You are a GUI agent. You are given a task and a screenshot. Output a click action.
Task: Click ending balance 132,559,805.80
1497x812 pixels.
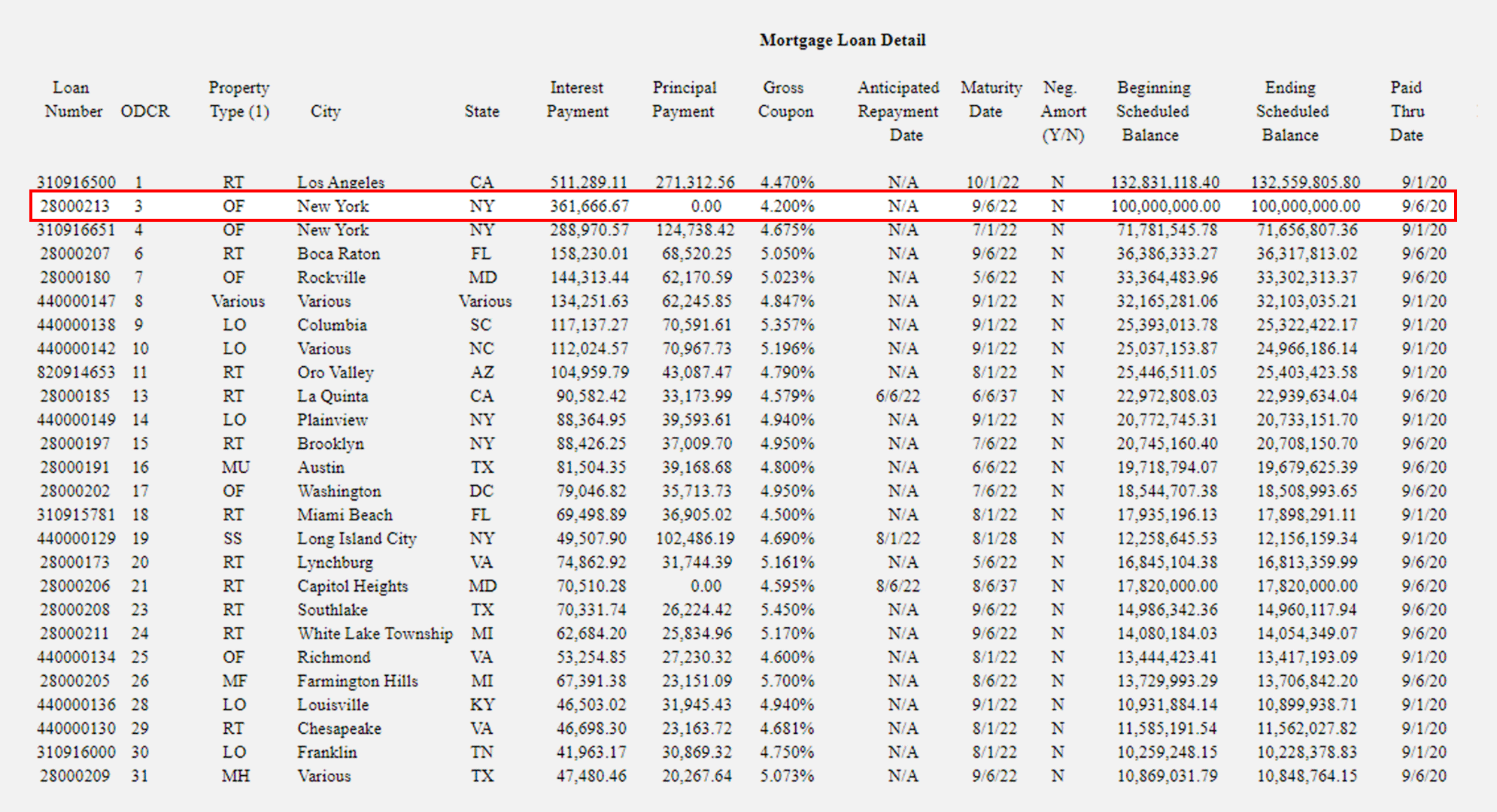(x=1305, y=182)
